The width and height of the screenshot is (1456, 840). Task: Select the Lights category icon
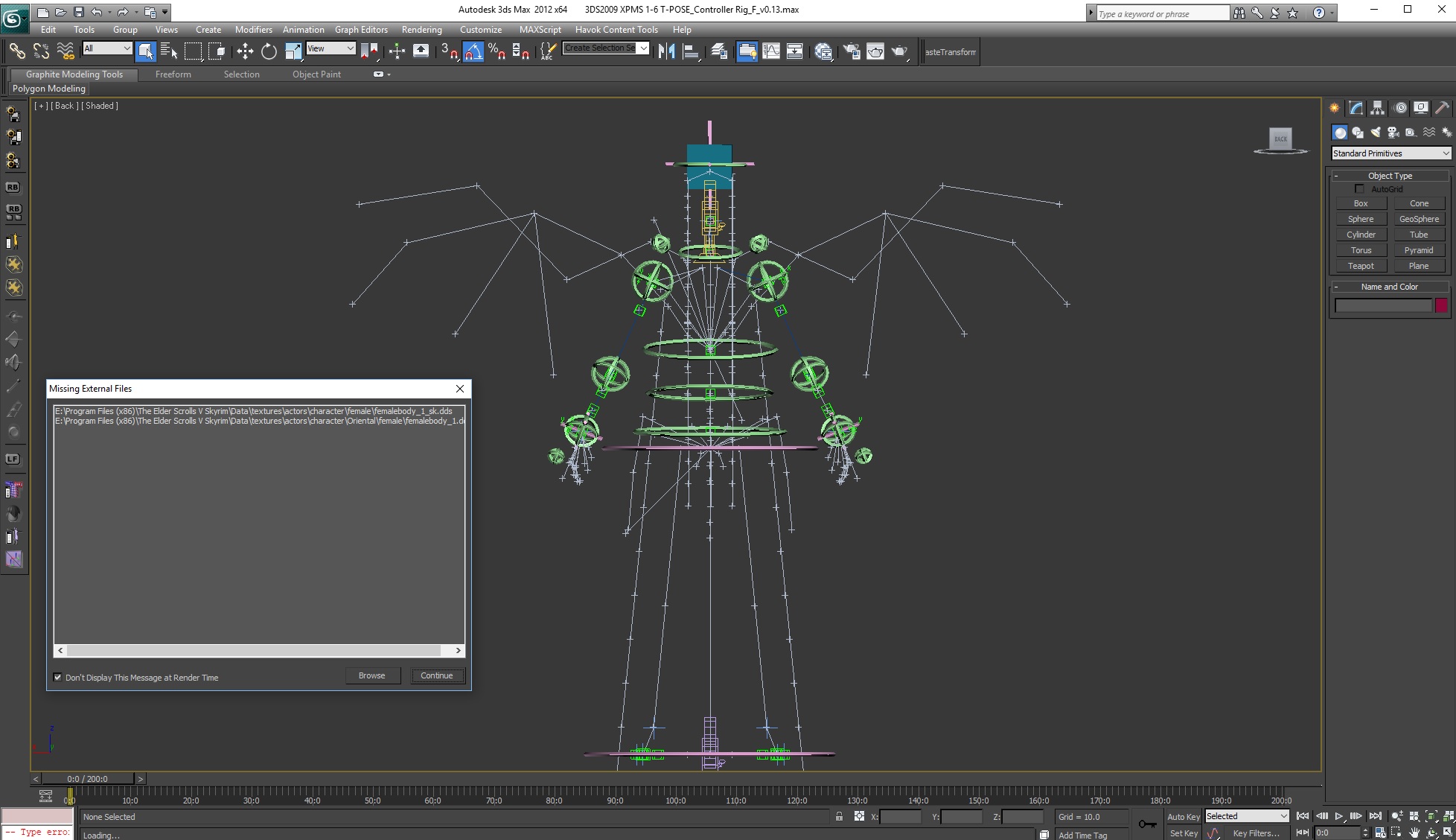click(x=1376, y=133)
